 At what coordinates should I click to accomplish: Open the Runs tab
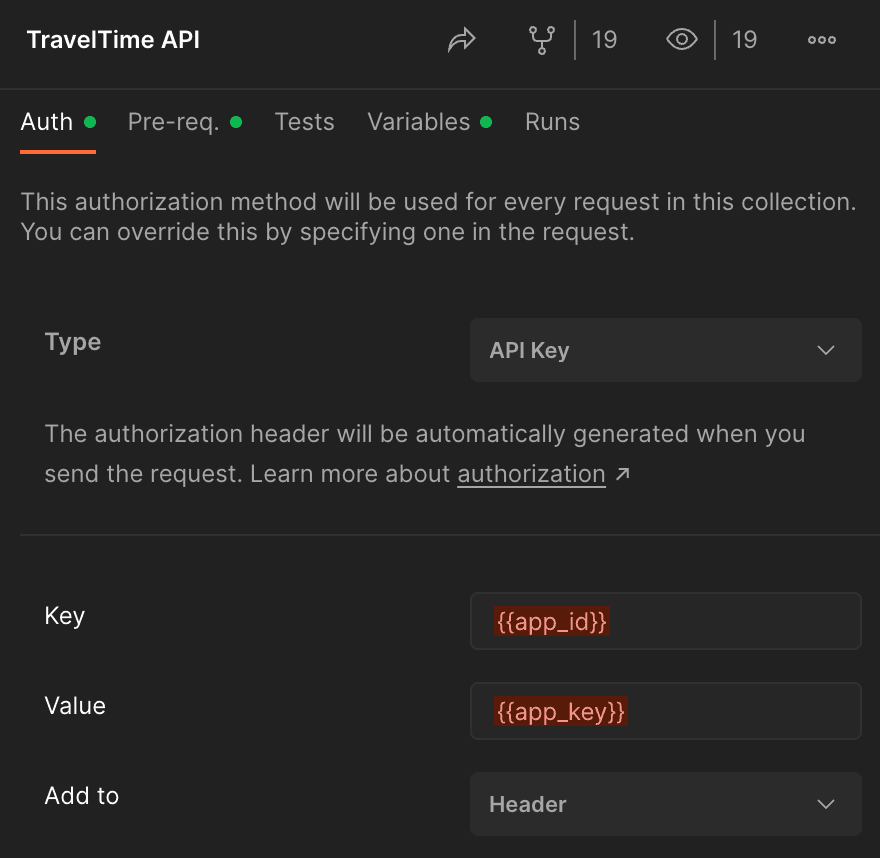552,121
